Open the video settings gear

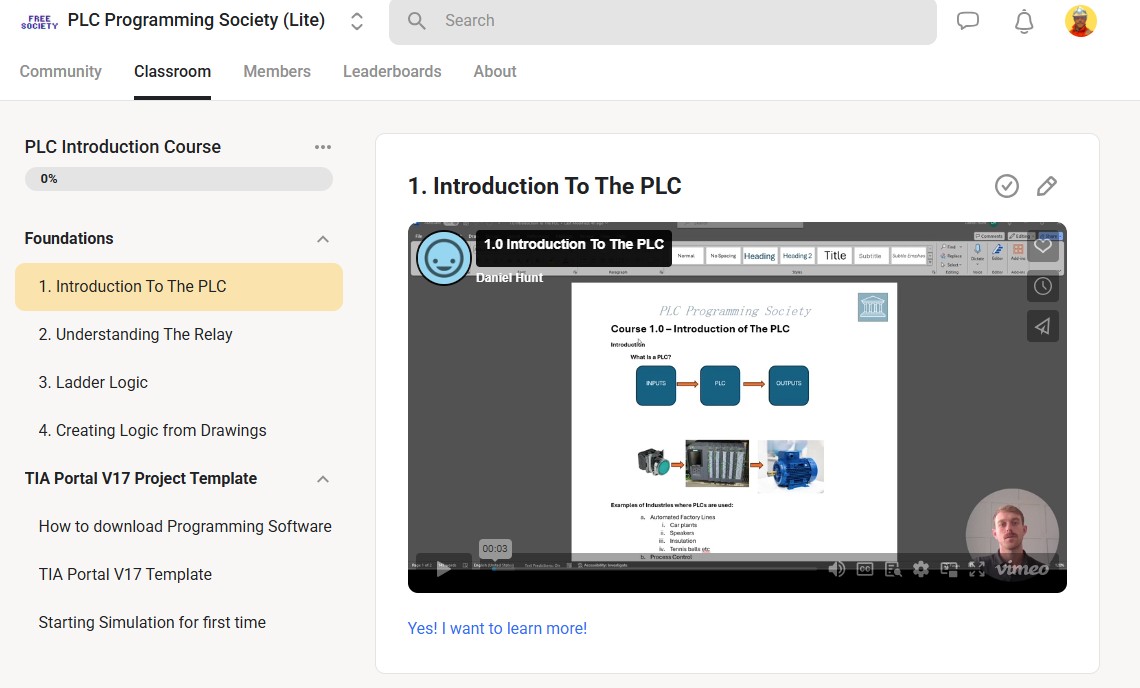point(921,569)
